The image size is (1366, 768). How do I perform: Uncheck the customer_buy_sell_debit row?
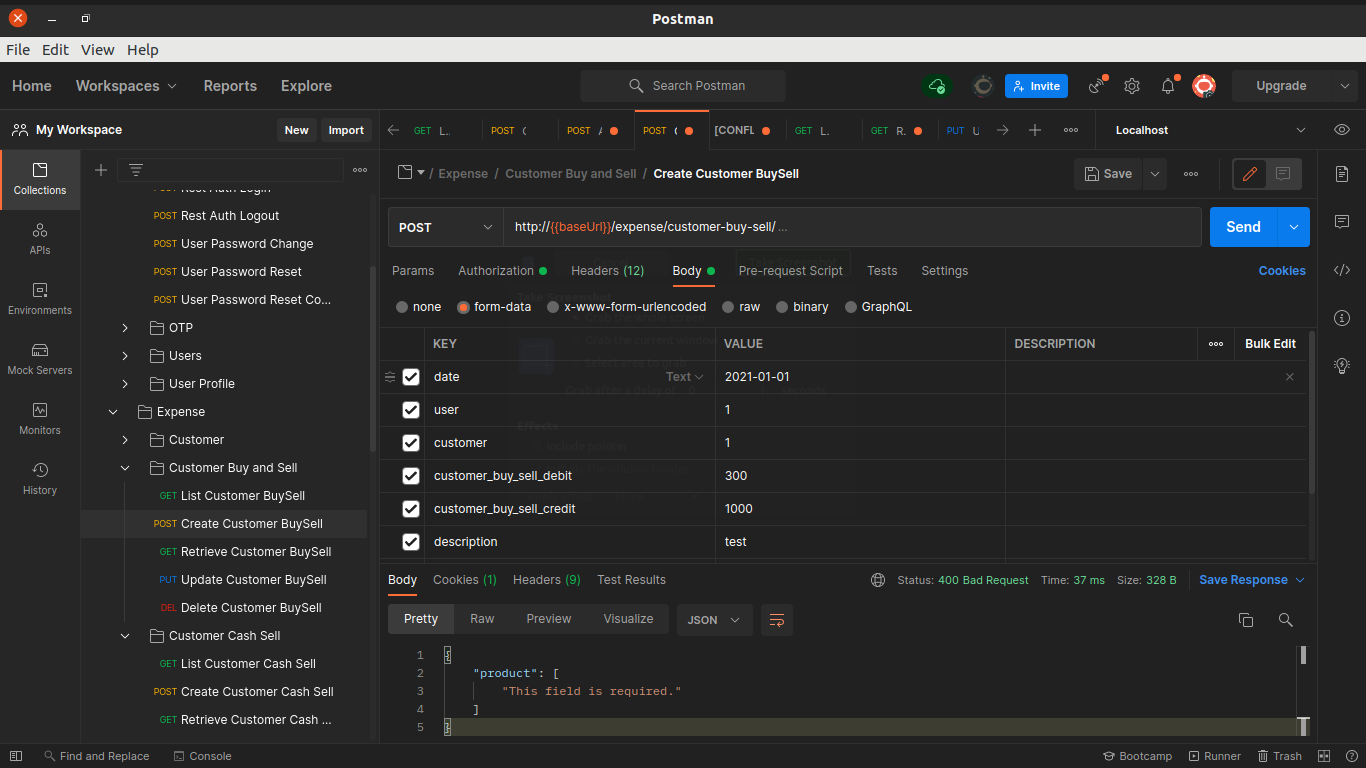[x=411, y=476]
